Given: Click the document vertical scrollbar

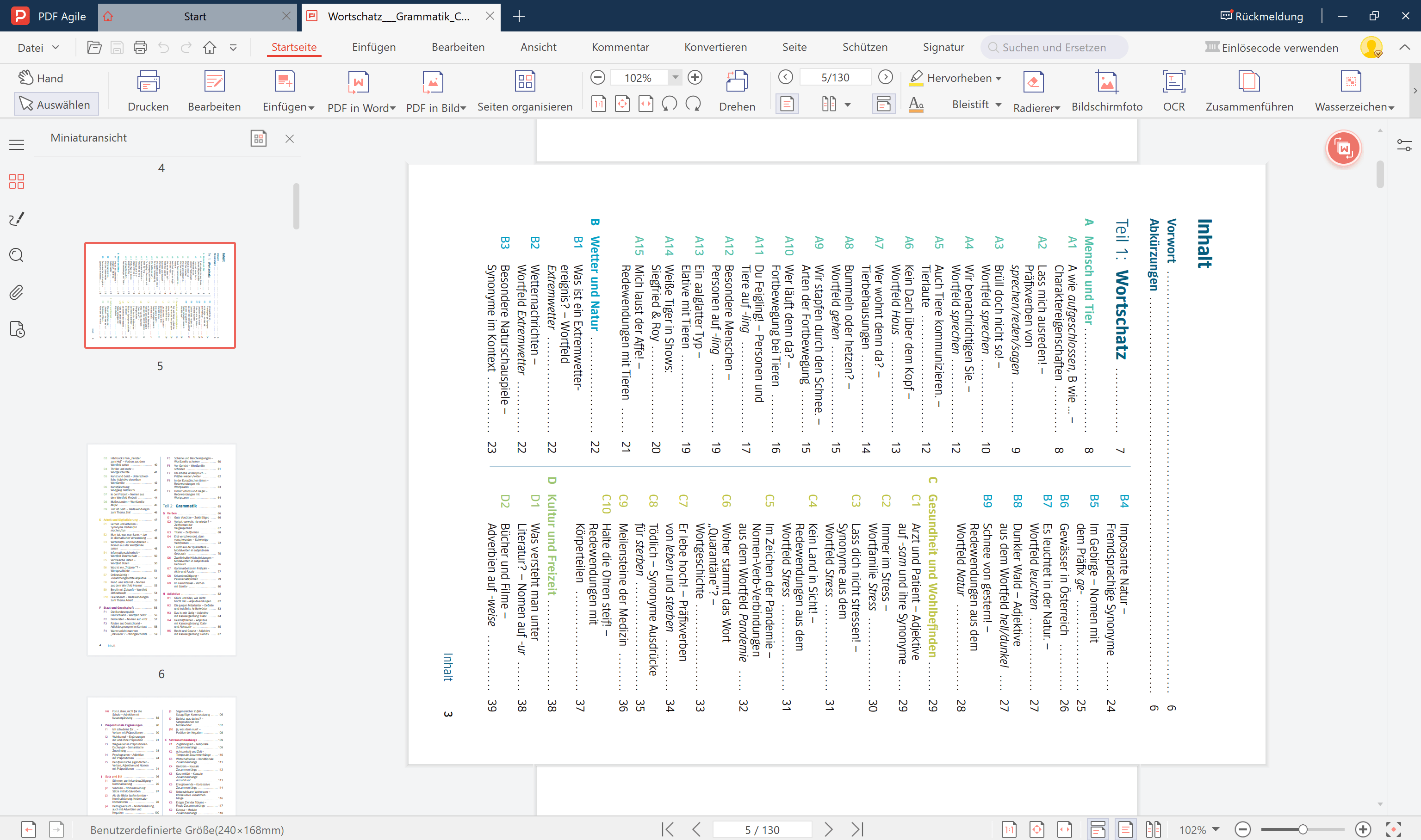Looking at the screenshot, I should 1380,174.
